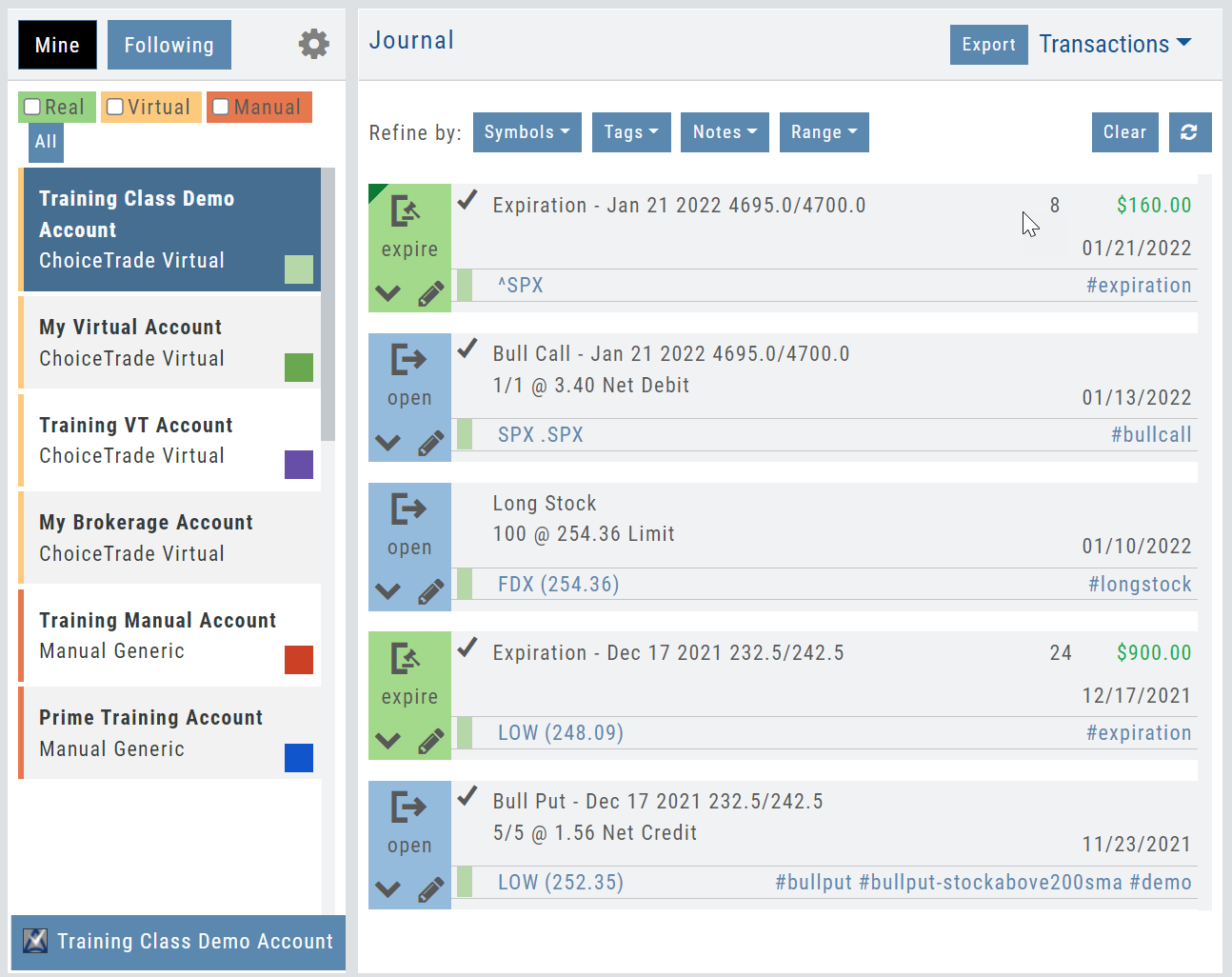
Task: Edit the SPX expiration entry with pencil icon
Action: (431, 294)
